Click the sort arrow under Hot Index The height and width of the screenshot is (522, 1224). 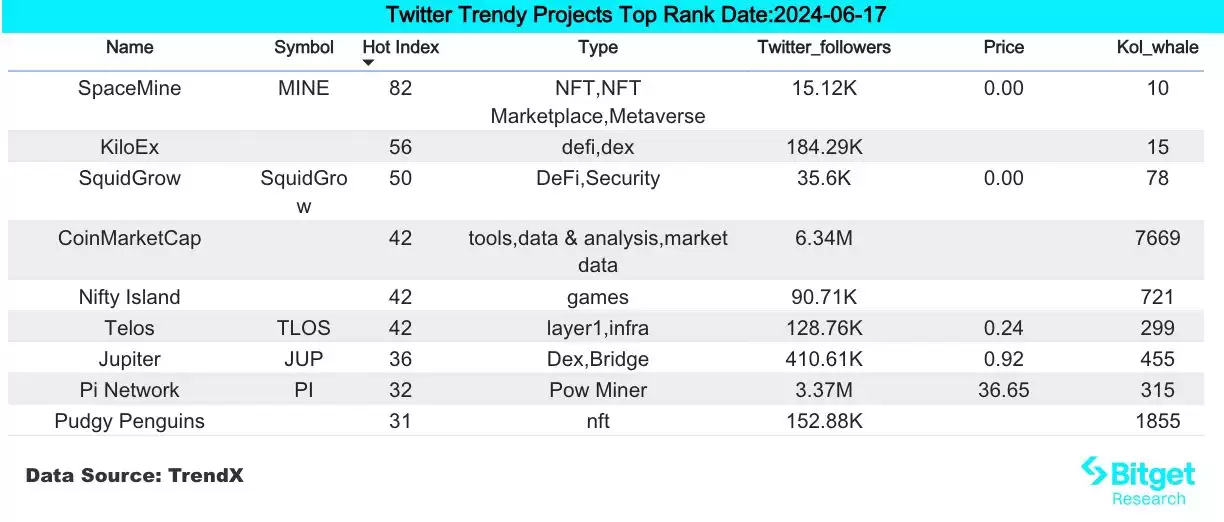click(x=368, y=63)
